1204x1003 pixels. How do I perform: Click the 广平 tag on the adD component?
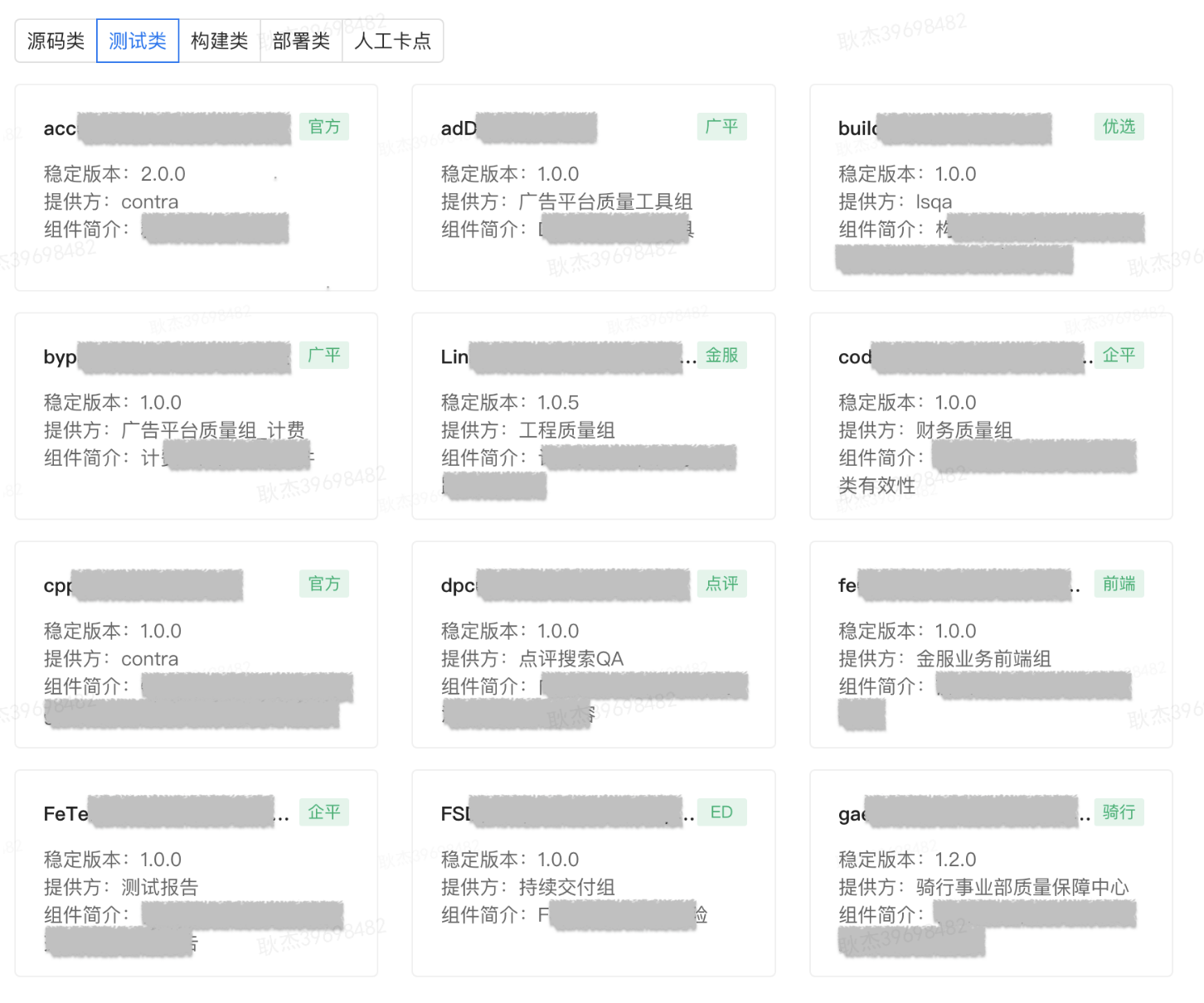click(x=721, y=126)
